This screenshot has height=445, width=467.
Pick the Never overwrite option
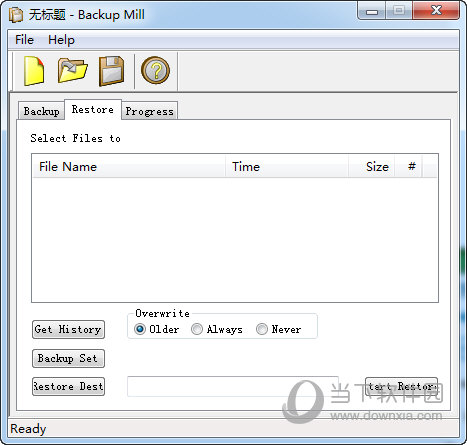click(x=279, y=329)
